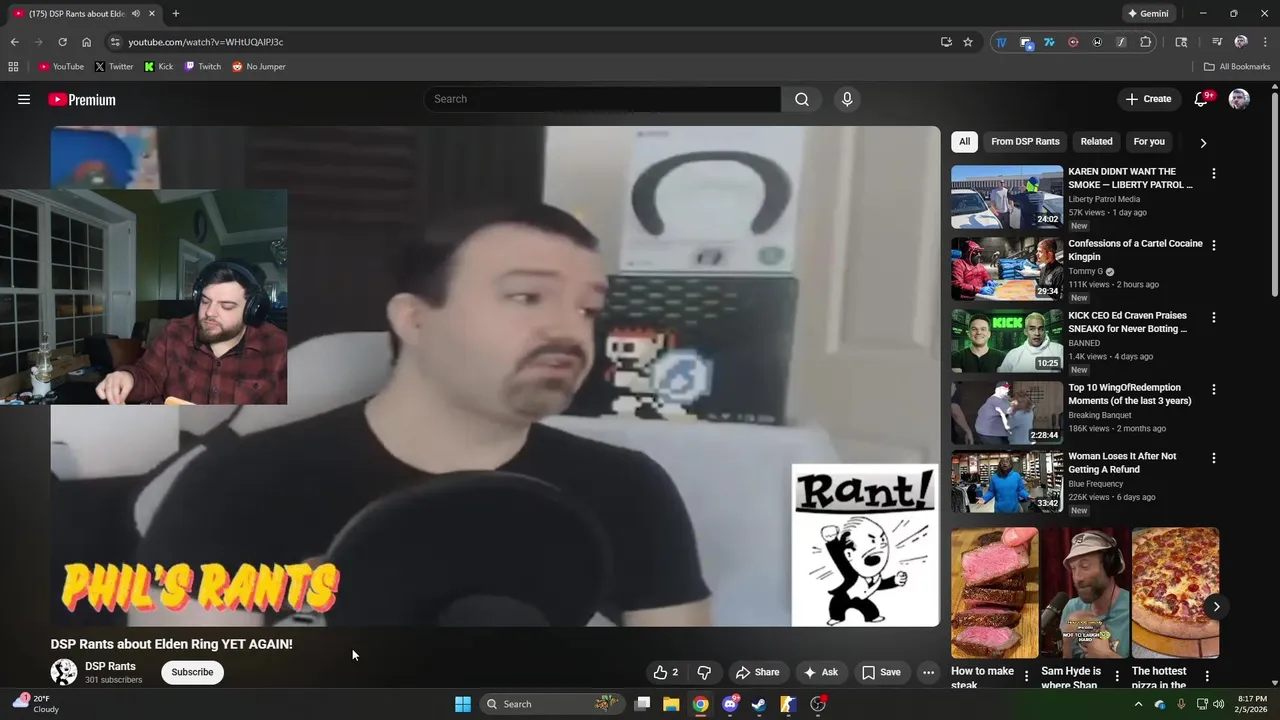Image resolution: width=1280 pixels, height=720 pixels.
Task: Share the video
Action: (x=757, y=672)
